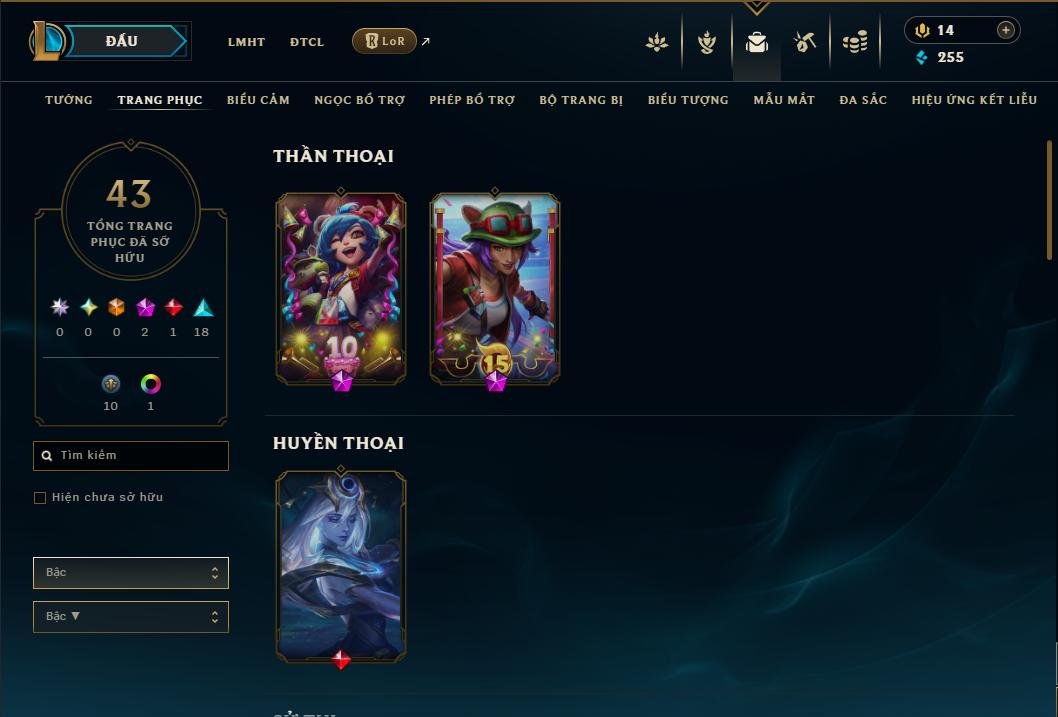Open the ĐA SẮC tab
Screen dimensions: 1058x717
point(863,100)
